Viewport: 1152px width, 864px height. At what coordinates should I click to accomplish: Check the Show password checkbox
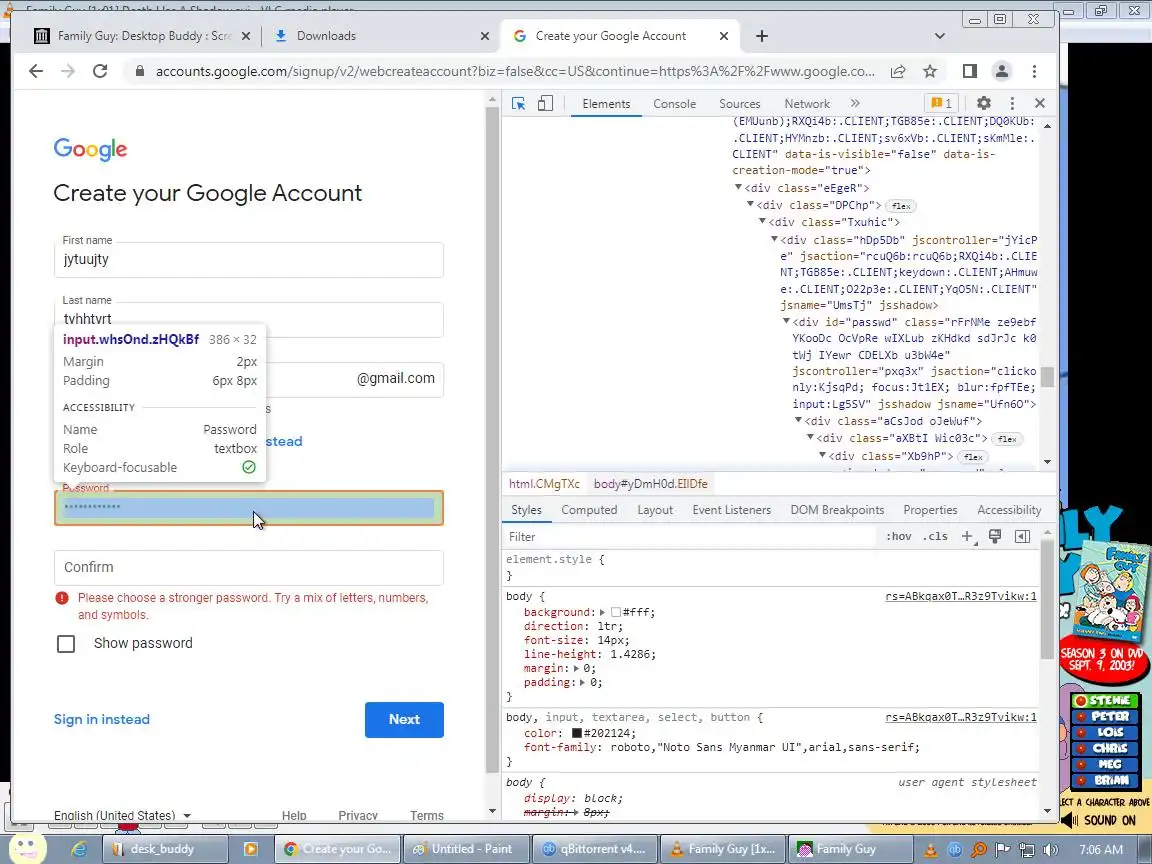(x=66, y=644)
